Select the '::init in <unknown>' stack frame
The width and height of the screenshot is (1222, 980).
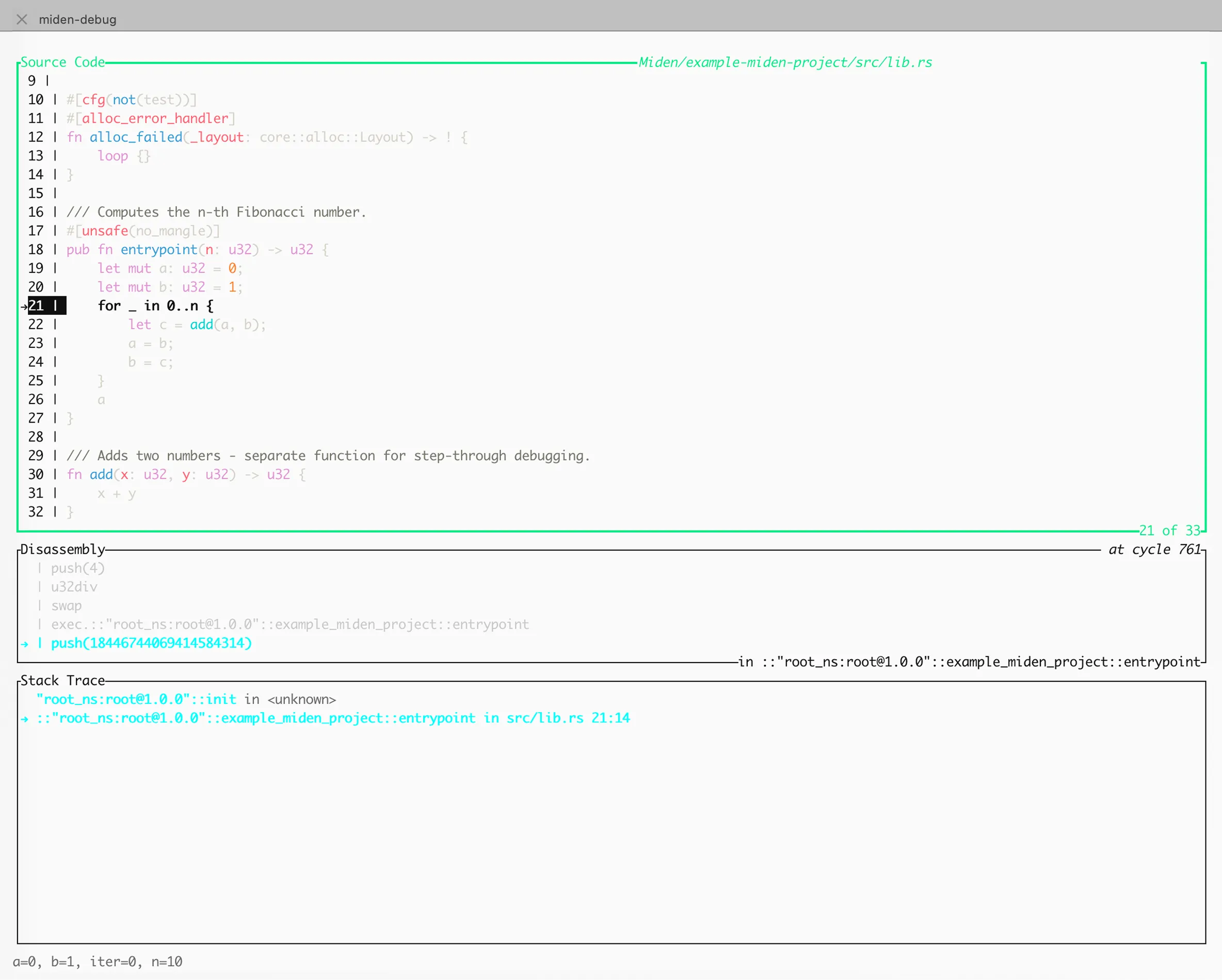[186, 699]
